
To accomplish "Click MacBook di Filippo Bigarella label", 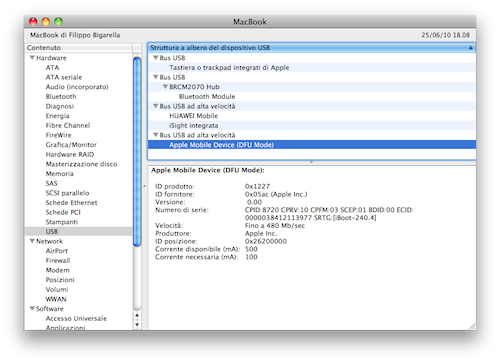I will 75,35.
